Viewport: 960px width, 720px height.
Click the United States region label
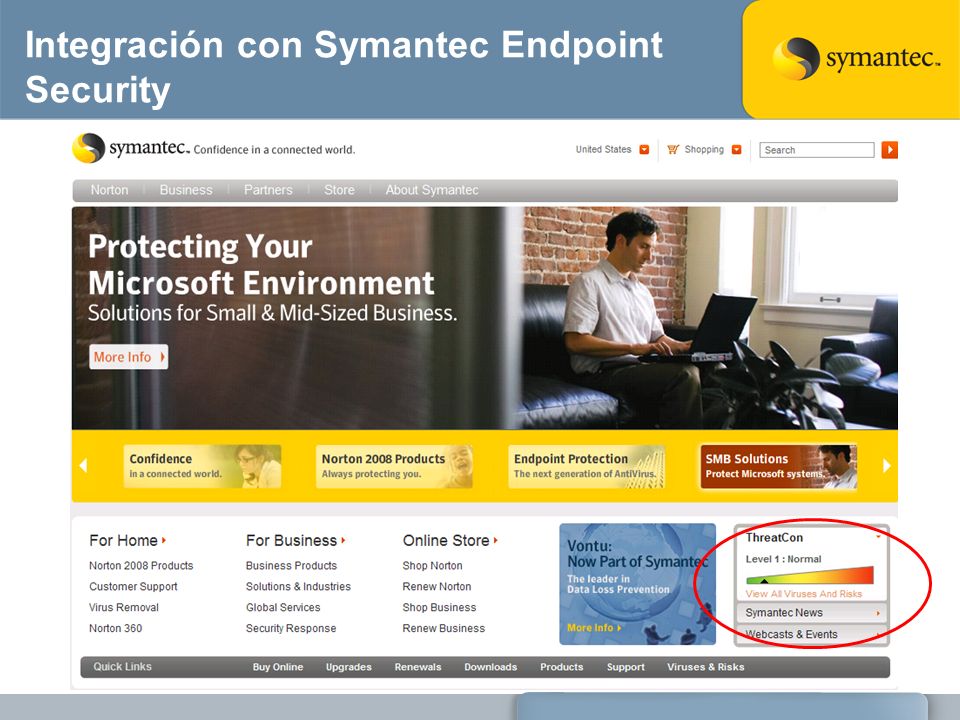pos(603,149)
